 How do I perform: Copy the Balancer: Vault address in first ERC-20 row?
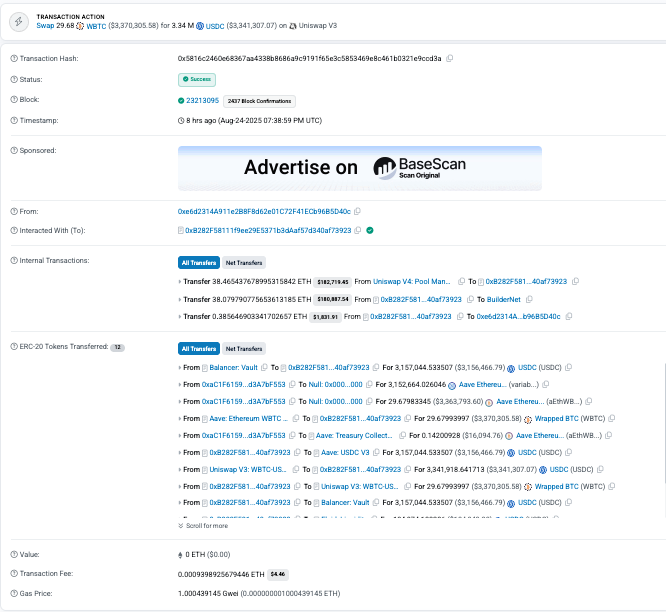click(x=264, y=367)
